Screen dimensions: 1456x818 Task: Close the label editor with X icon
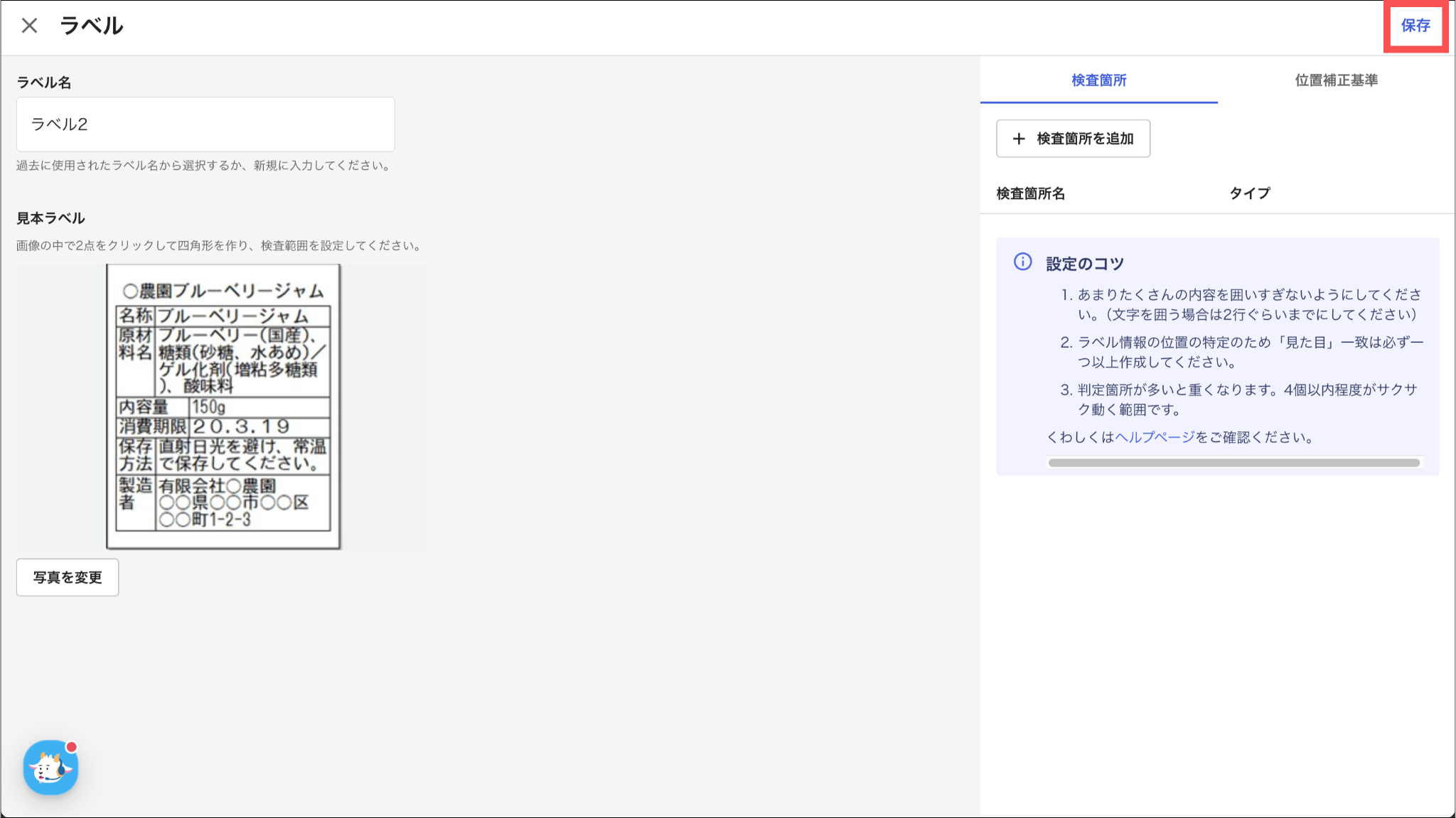point(29,26)
